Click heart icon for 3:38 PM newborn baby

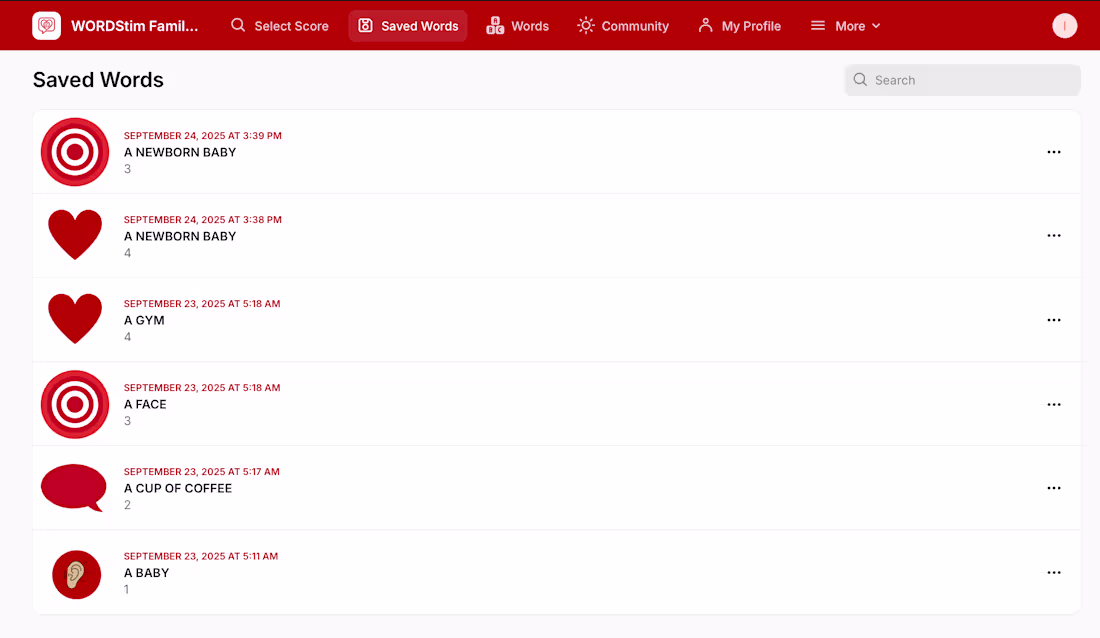pyautogui.click(x=75, y=235)
